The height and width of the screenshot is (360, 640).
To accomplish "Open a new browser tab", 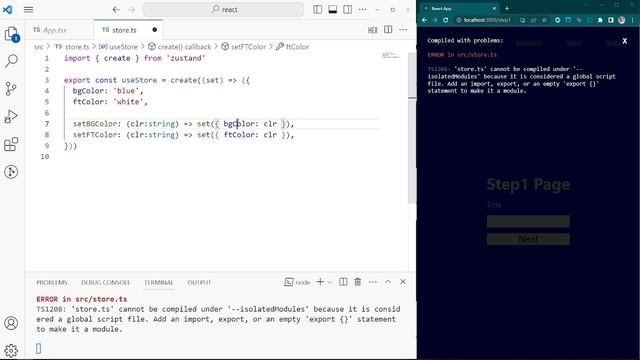I will (507, 8).
